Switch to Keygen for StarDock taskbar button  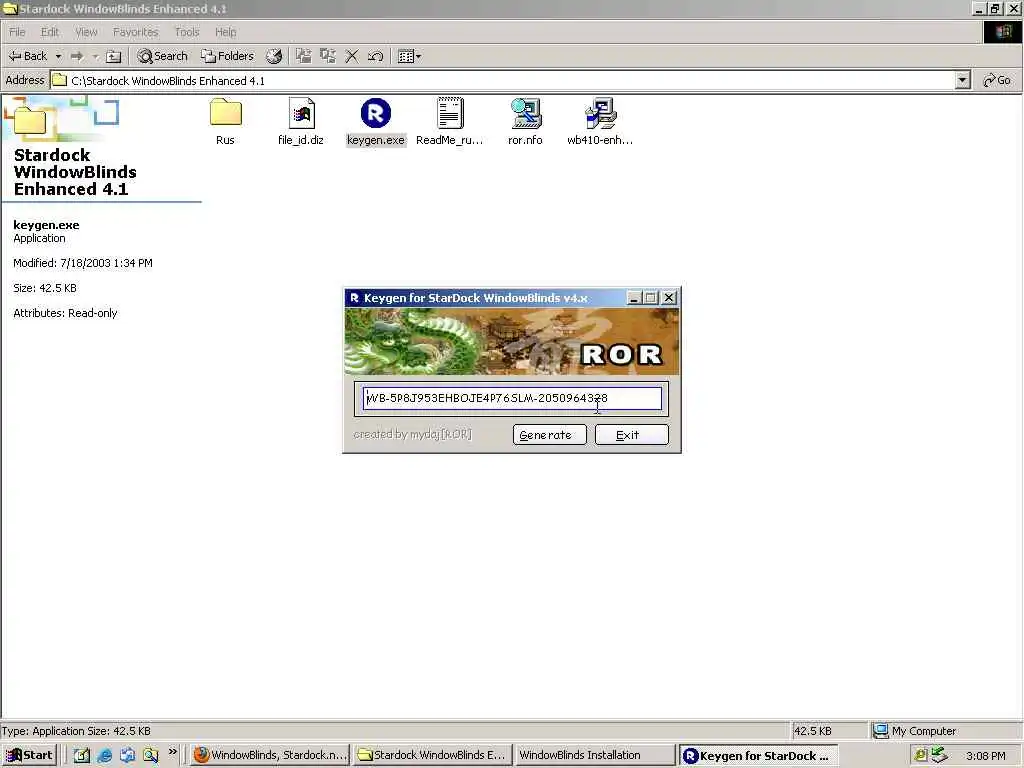click(758, 755)
